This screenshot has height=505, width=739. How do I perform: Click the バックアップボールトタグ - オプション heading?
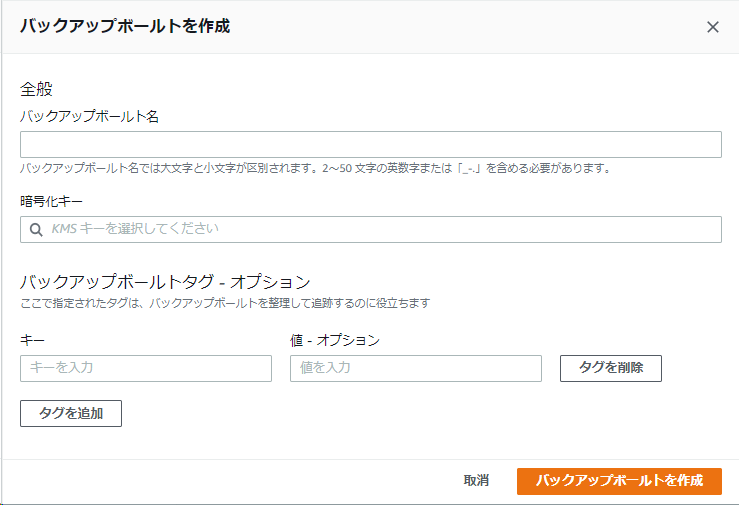[165, 281]
